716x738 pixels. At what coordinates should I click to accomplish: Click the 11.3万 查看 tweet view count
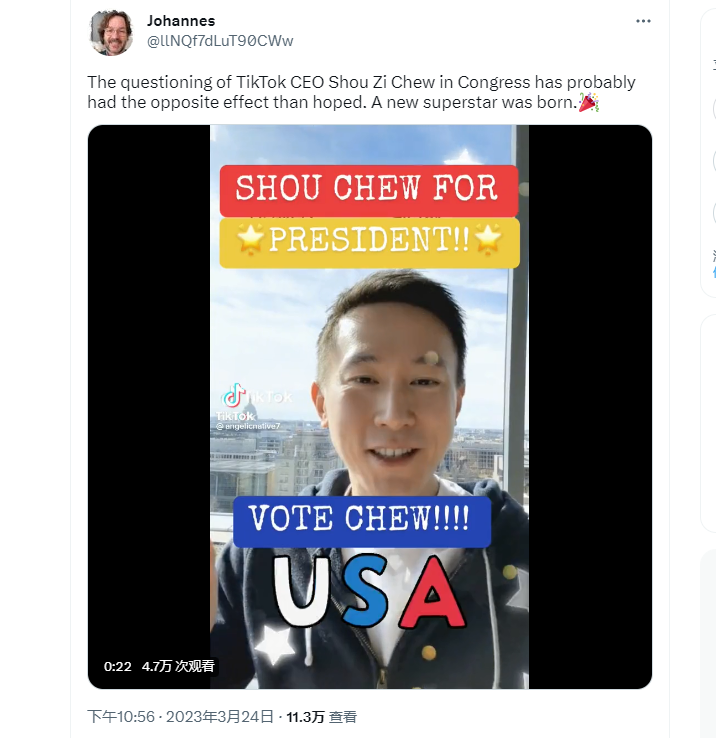click(321, 717)
